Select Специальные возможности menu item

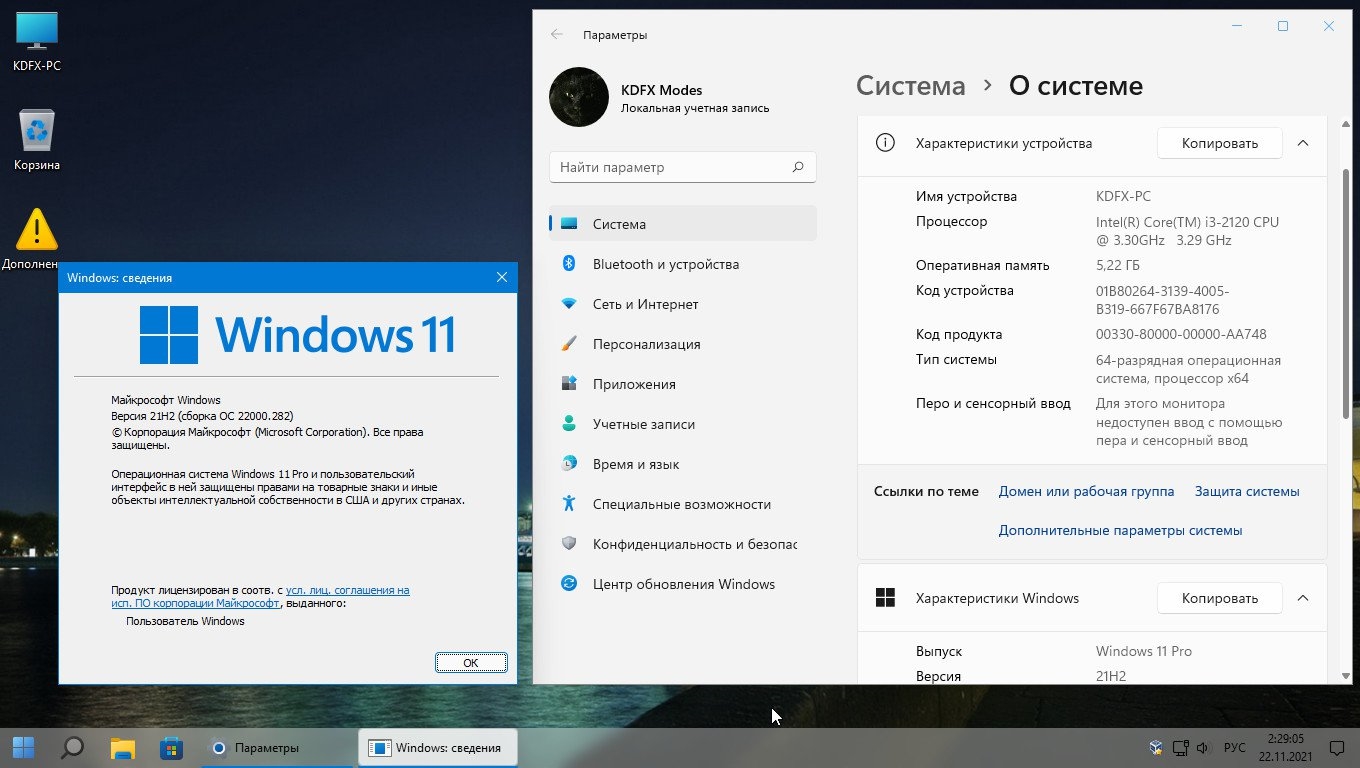681,504
